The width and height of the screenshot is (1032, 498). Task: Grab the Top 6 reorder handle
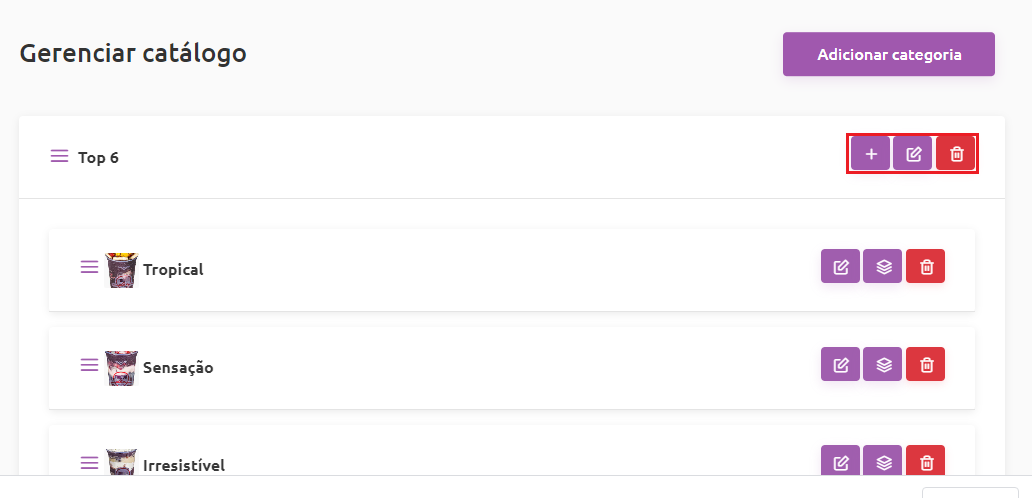click(x=59, y=157)
